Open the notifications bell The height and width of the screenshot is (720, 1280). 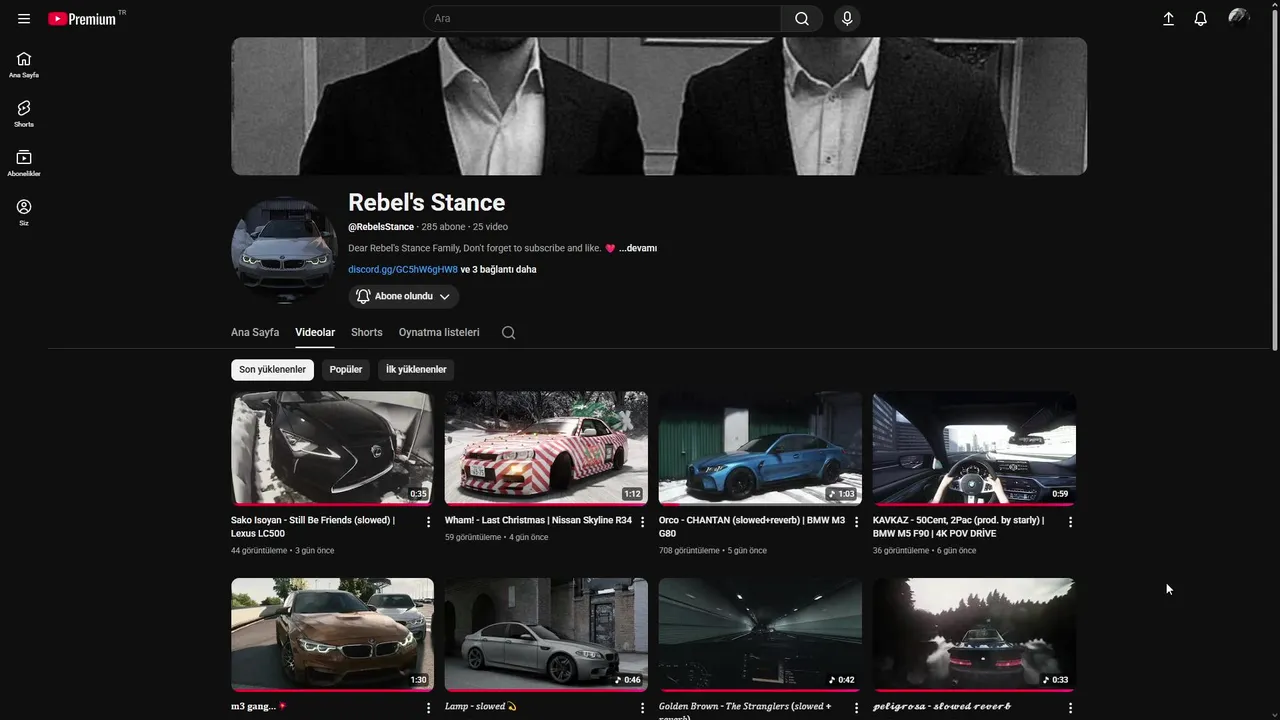pyautogui.click(x=1201, y=19)
